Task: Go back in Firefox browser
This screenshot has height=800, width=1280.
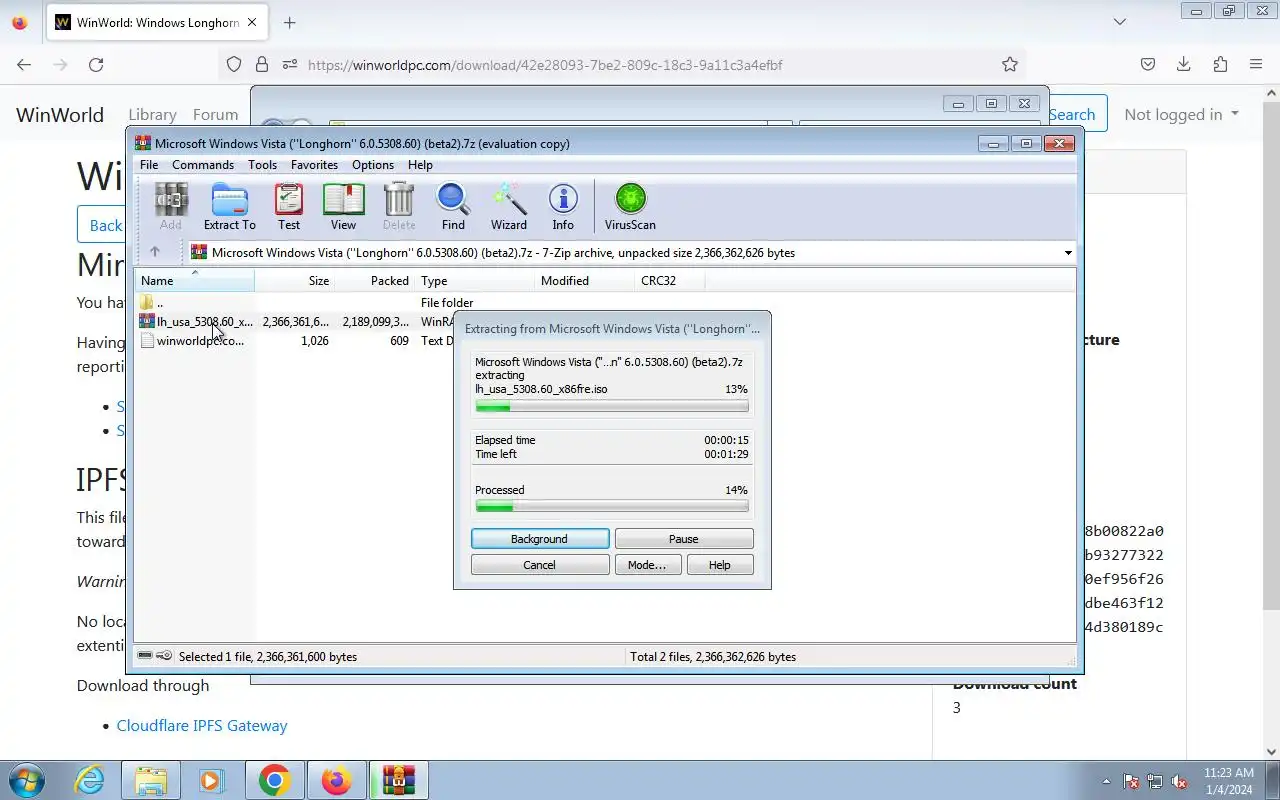Action: pos(24,64)
